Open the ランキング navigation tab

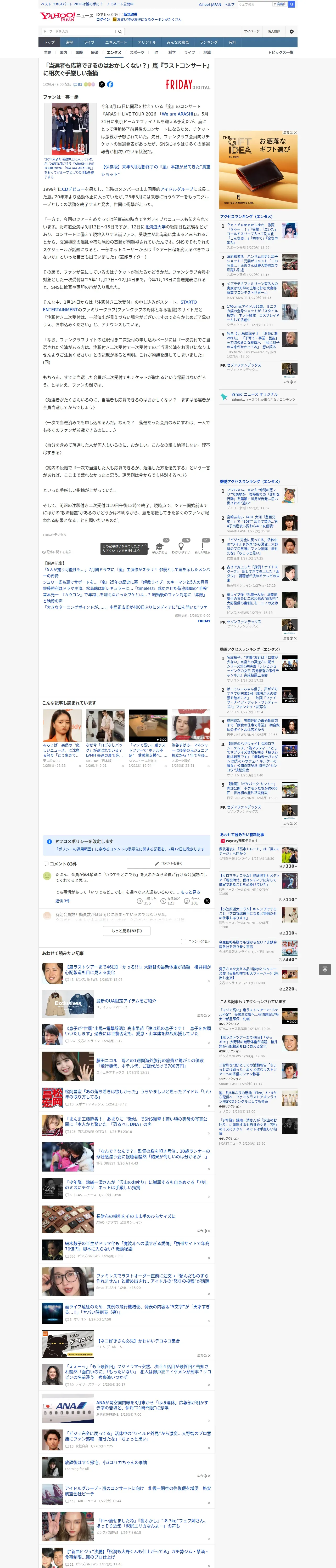pyautogui.click(x=209, y=42)
